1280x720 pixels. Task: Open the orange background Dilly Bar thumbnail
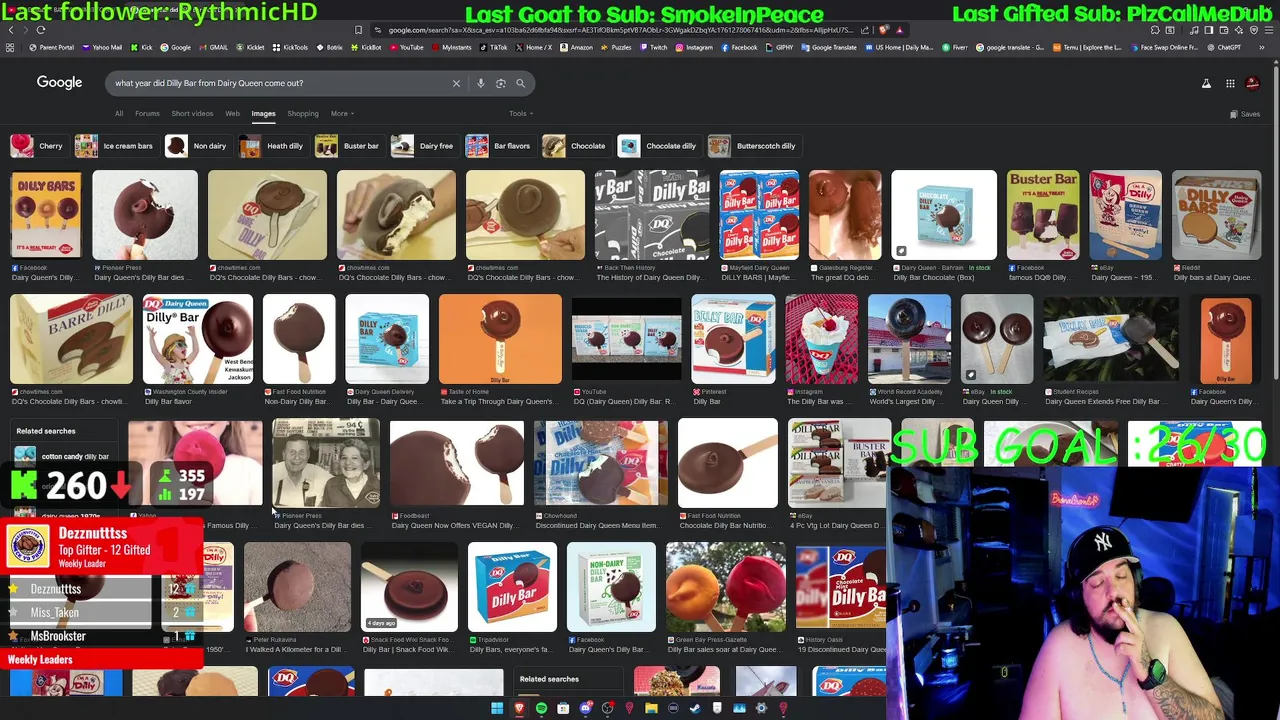coord(500,339)
